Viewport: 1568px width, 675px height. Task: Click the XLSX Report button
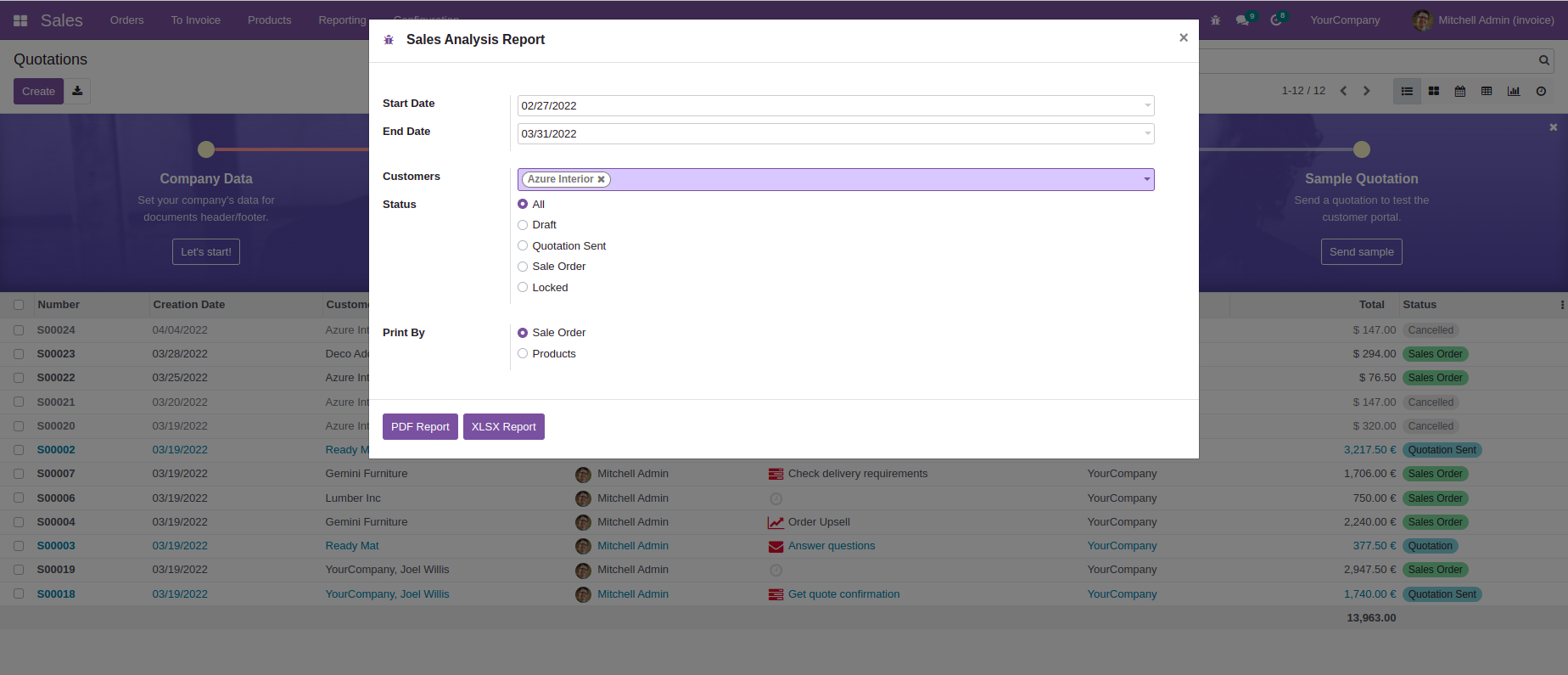pos(503,427)
